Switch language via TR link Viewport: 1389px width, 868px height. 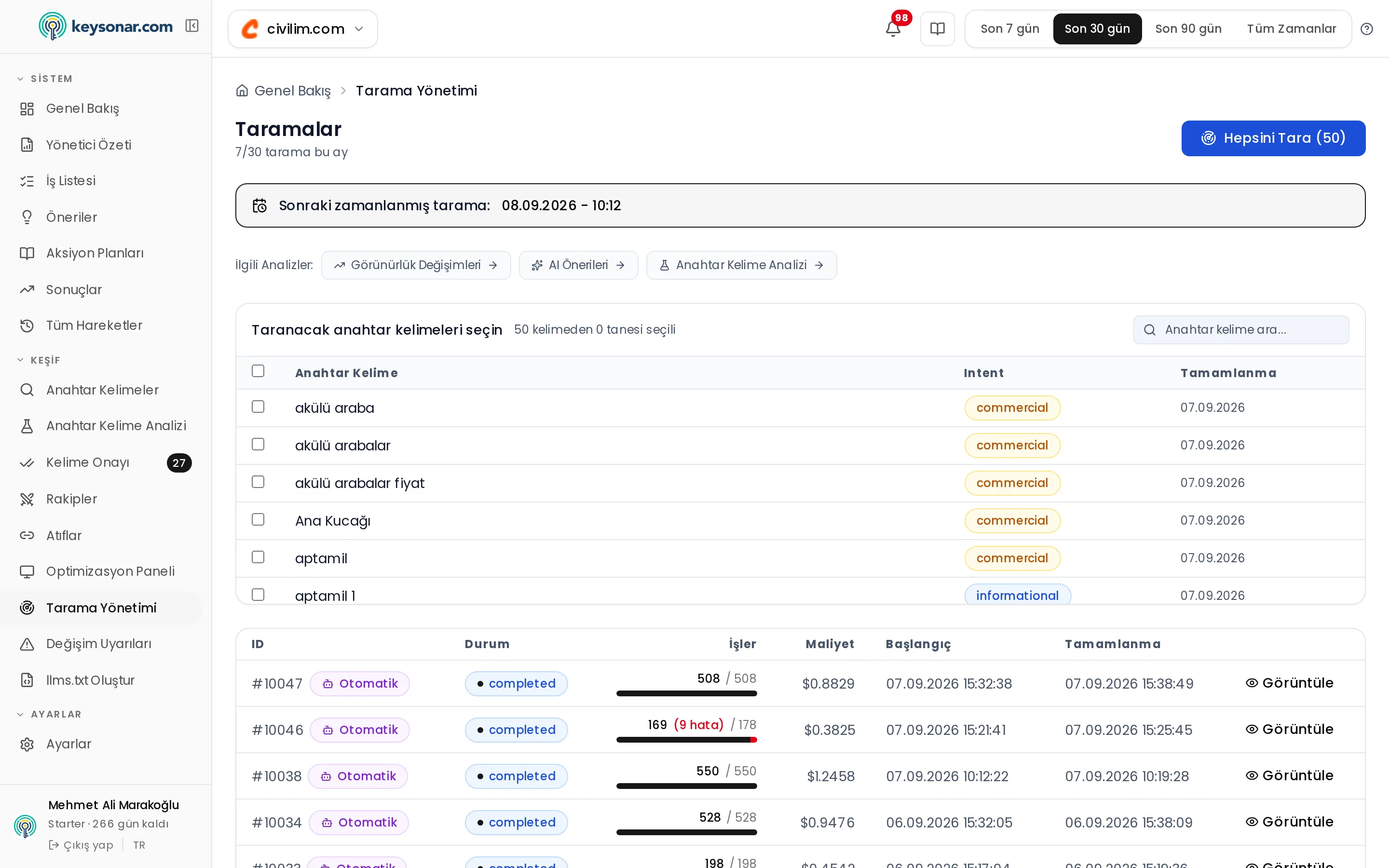click(x=139, y=845)
